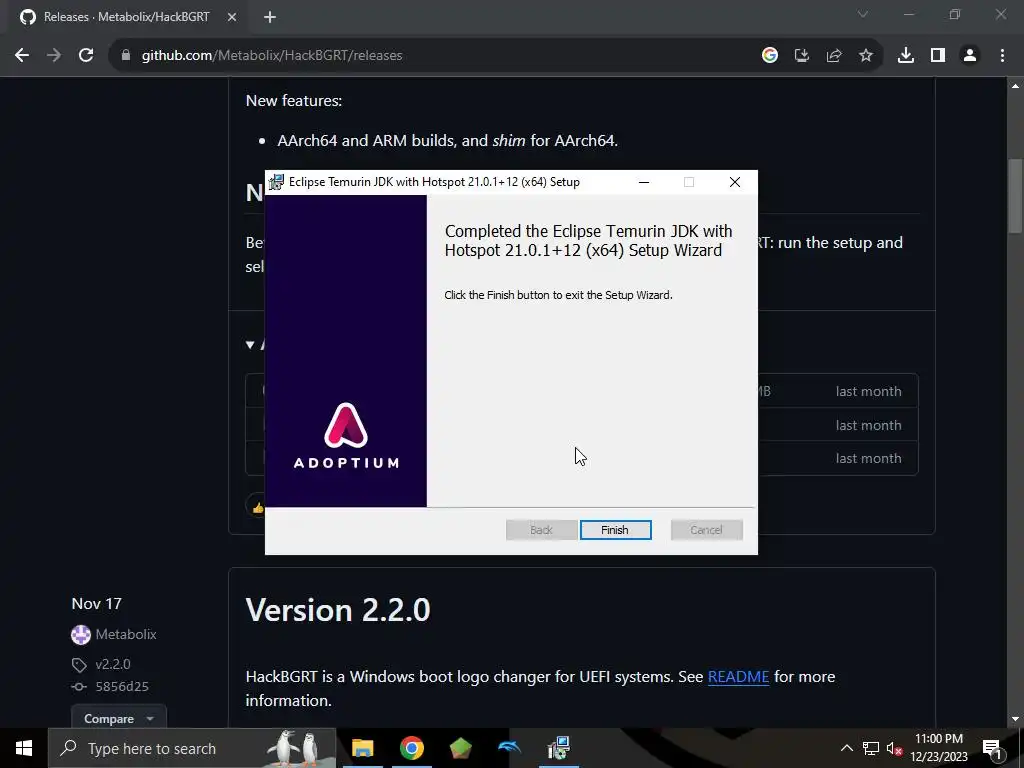Click scrollbar up arrow
This screenshot has height=768, width=1024.
(x=1014, y=86)
